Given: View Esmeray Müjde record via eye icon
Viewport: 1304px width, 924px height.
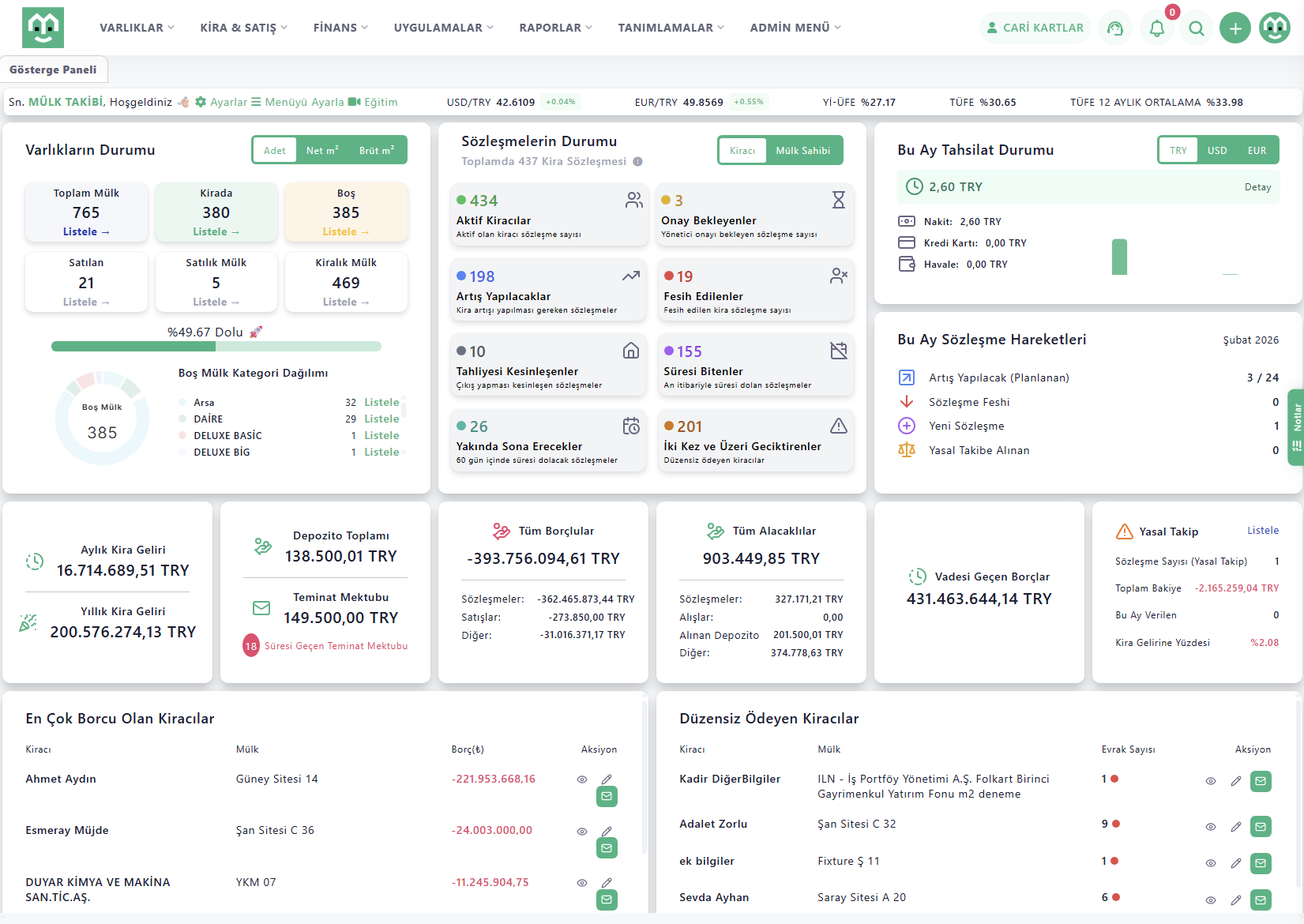Looking at the screenshot, I should pos(582,832).
